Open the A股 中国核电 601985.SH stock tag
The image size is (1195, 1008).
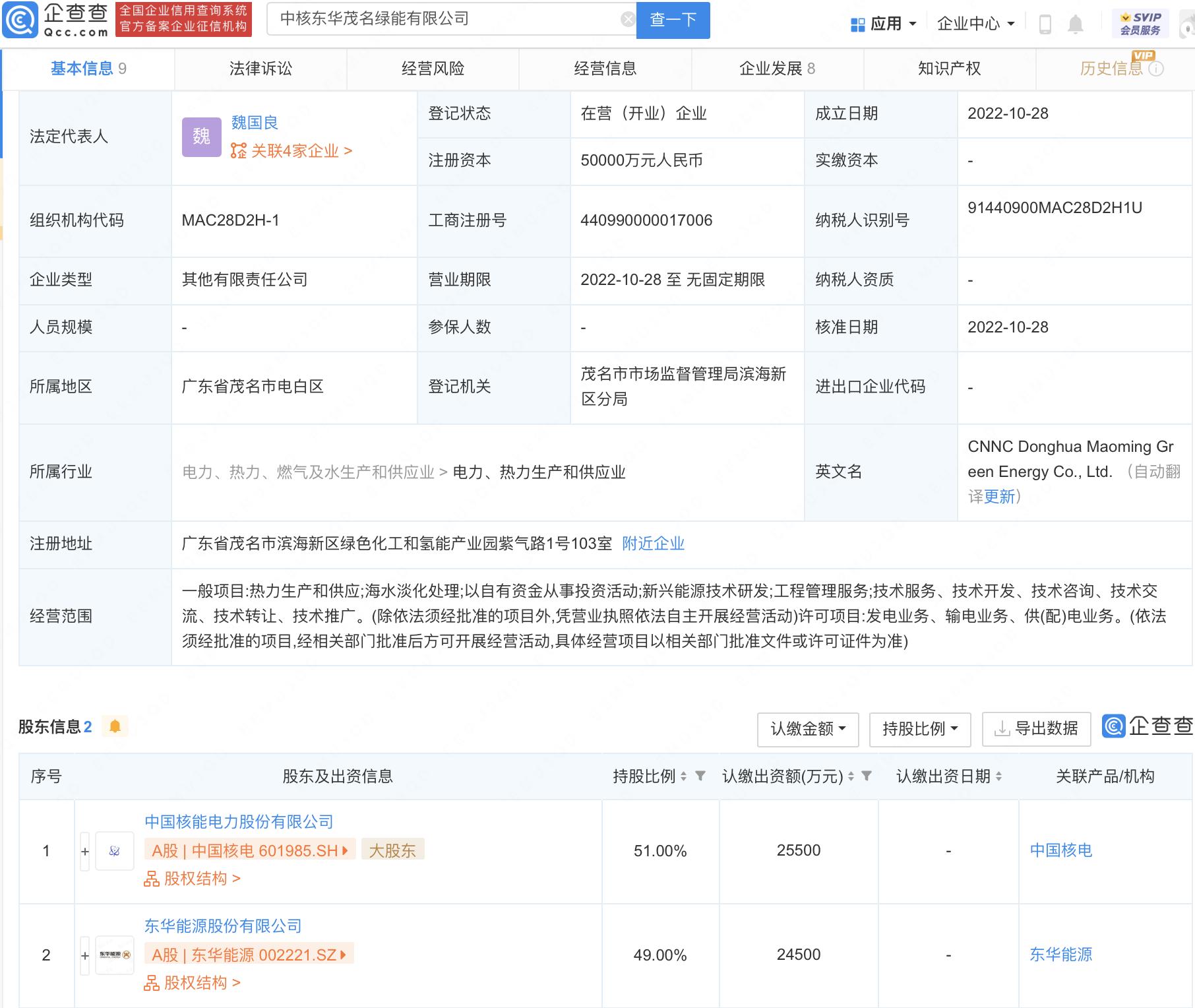(250, 850)
